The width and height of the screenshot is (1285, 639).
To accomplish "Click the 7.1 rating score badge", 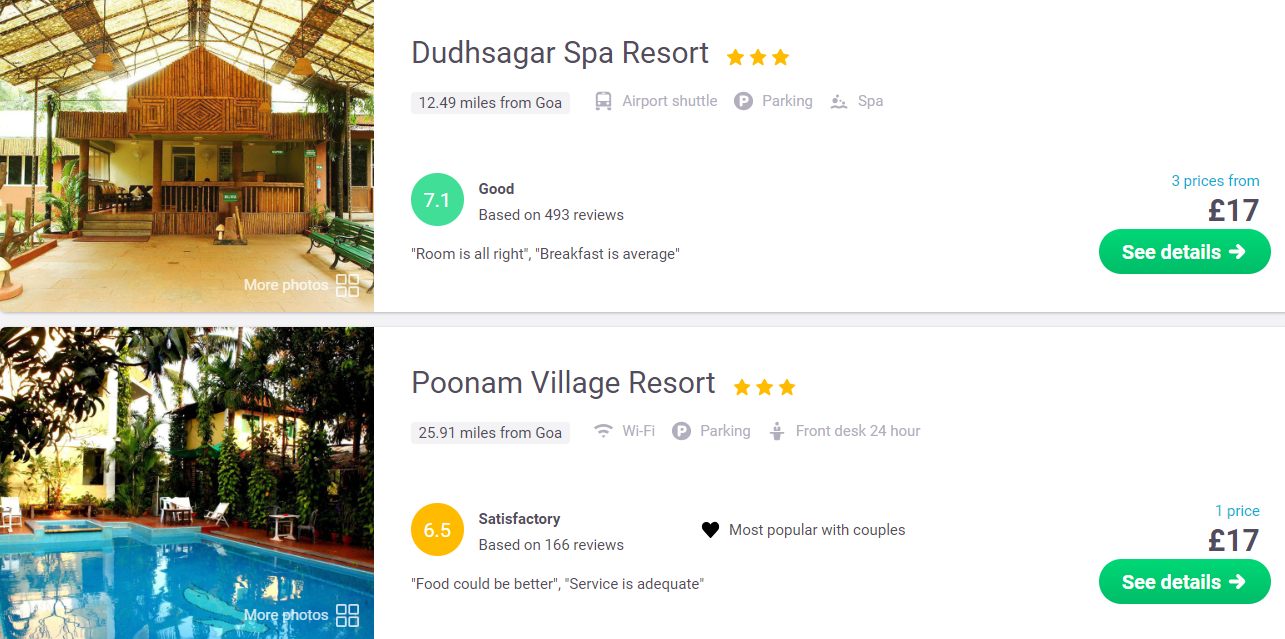I will coord(437,200).
